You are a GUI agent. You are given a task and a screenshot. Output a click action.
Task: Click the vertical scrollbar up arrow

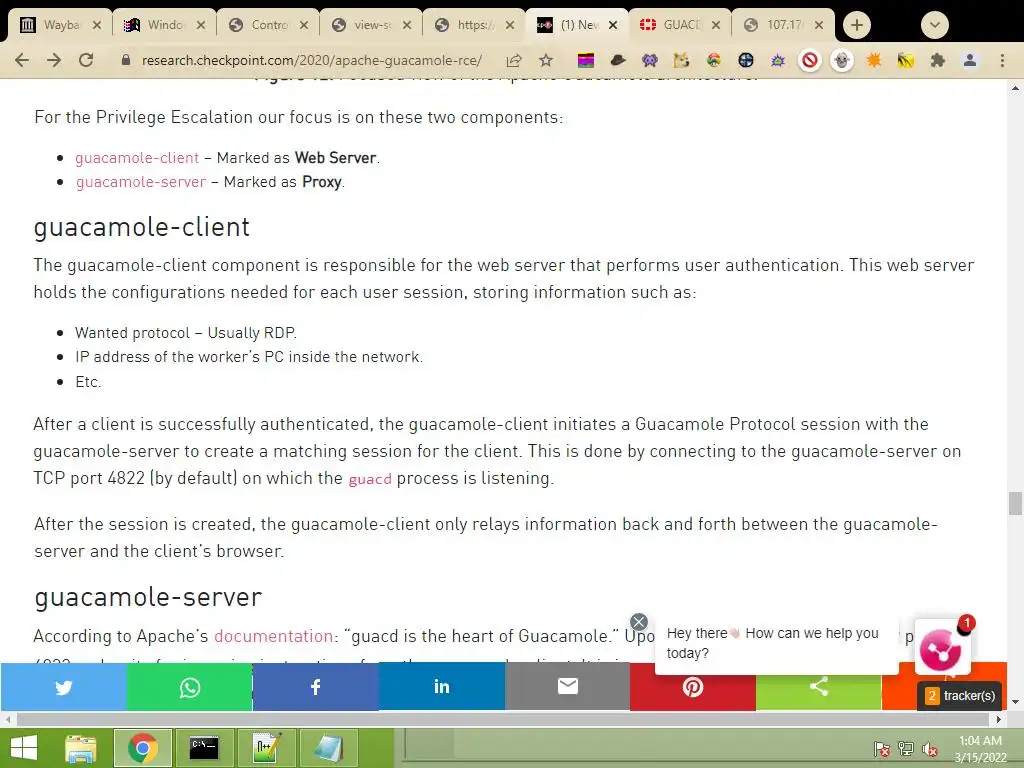tap(1015, 88)
